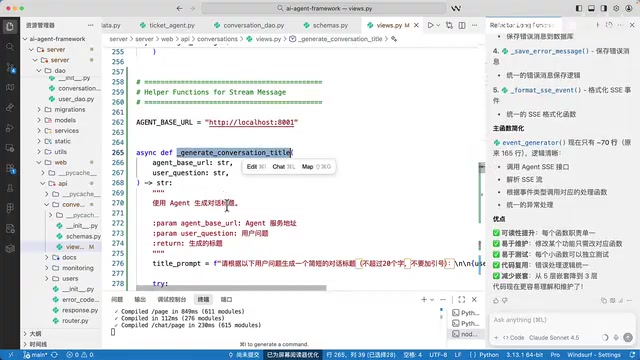Open notifications bell in status bar
This screenshot has height=360, width=640.
click(x=632, y=355)
